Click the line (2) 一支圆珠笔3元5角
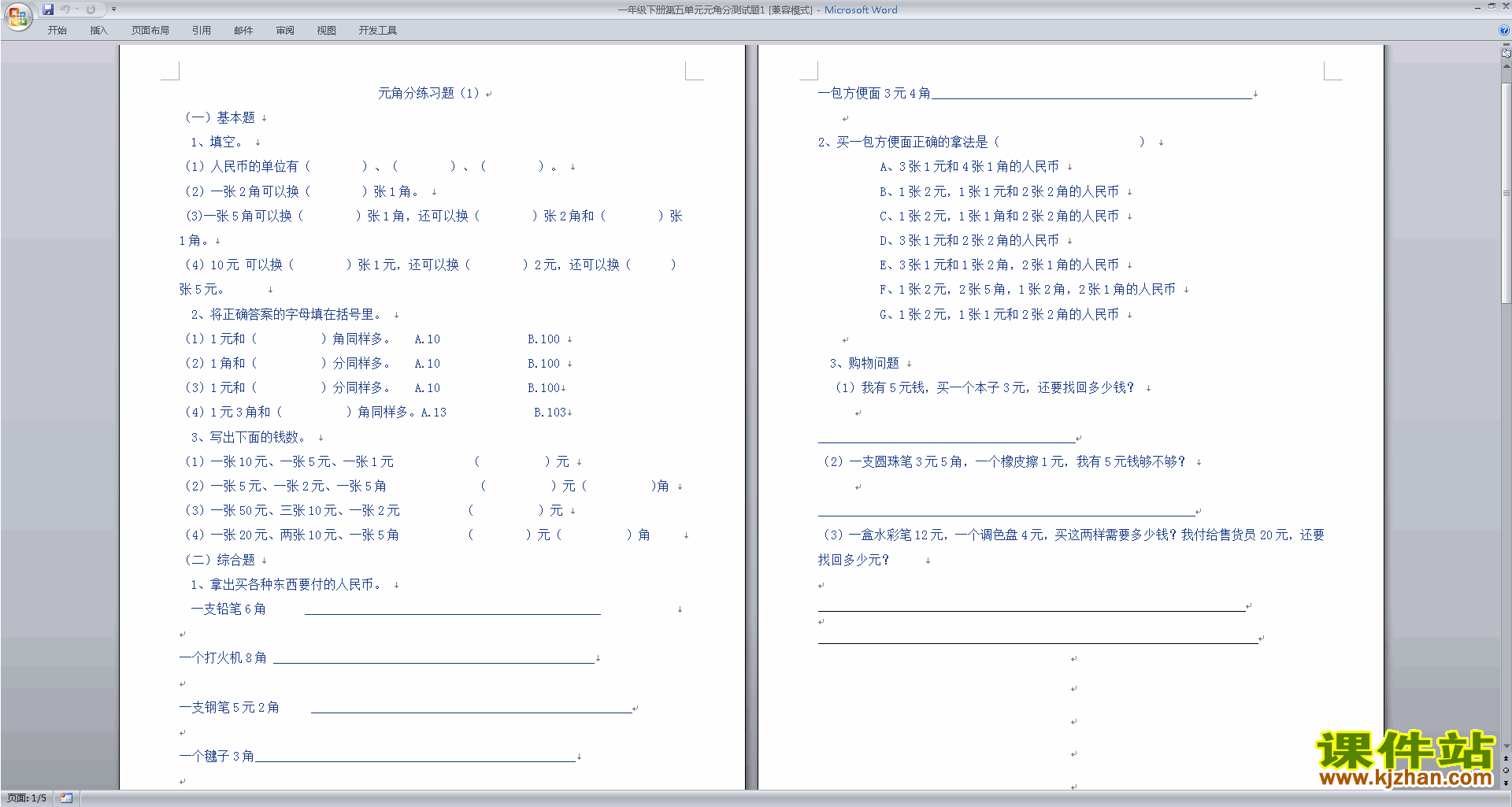The image size is (1512, 807). [1004, 461]
